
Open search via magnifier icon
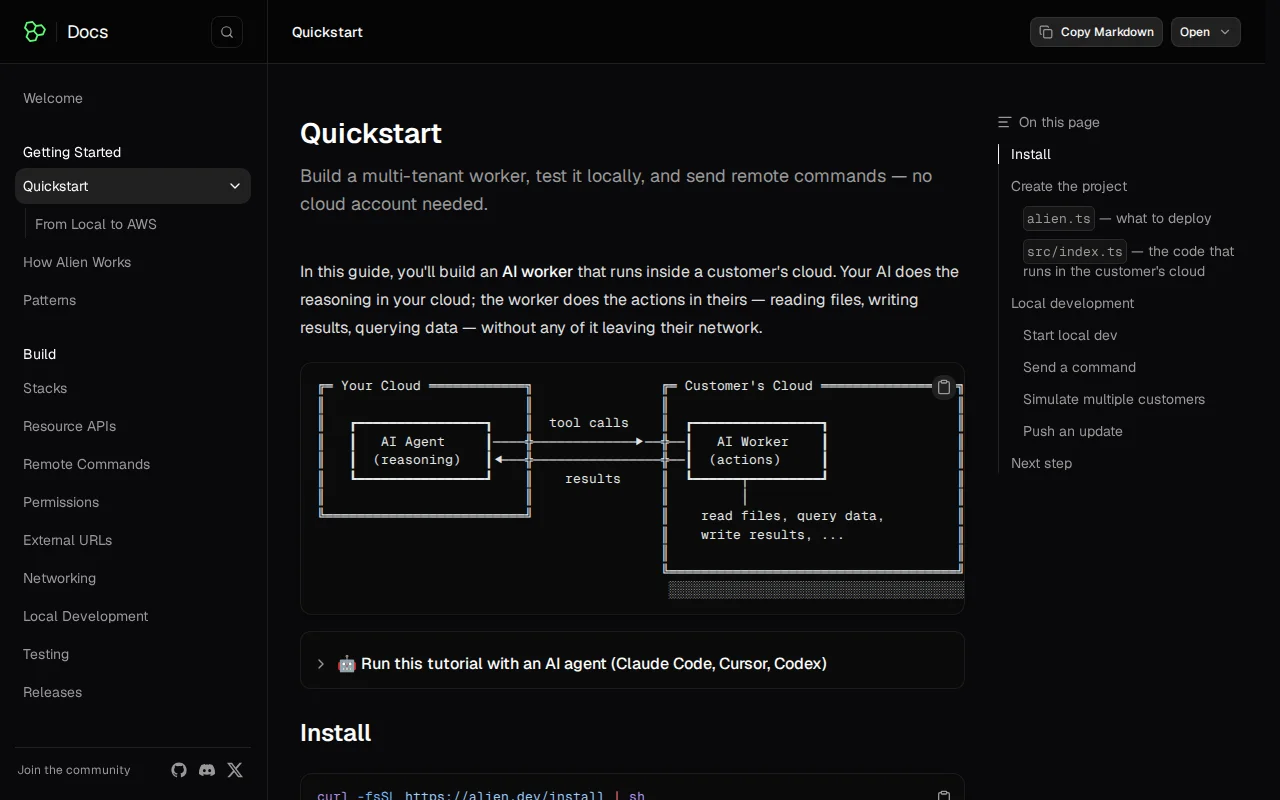pos(227,32)
